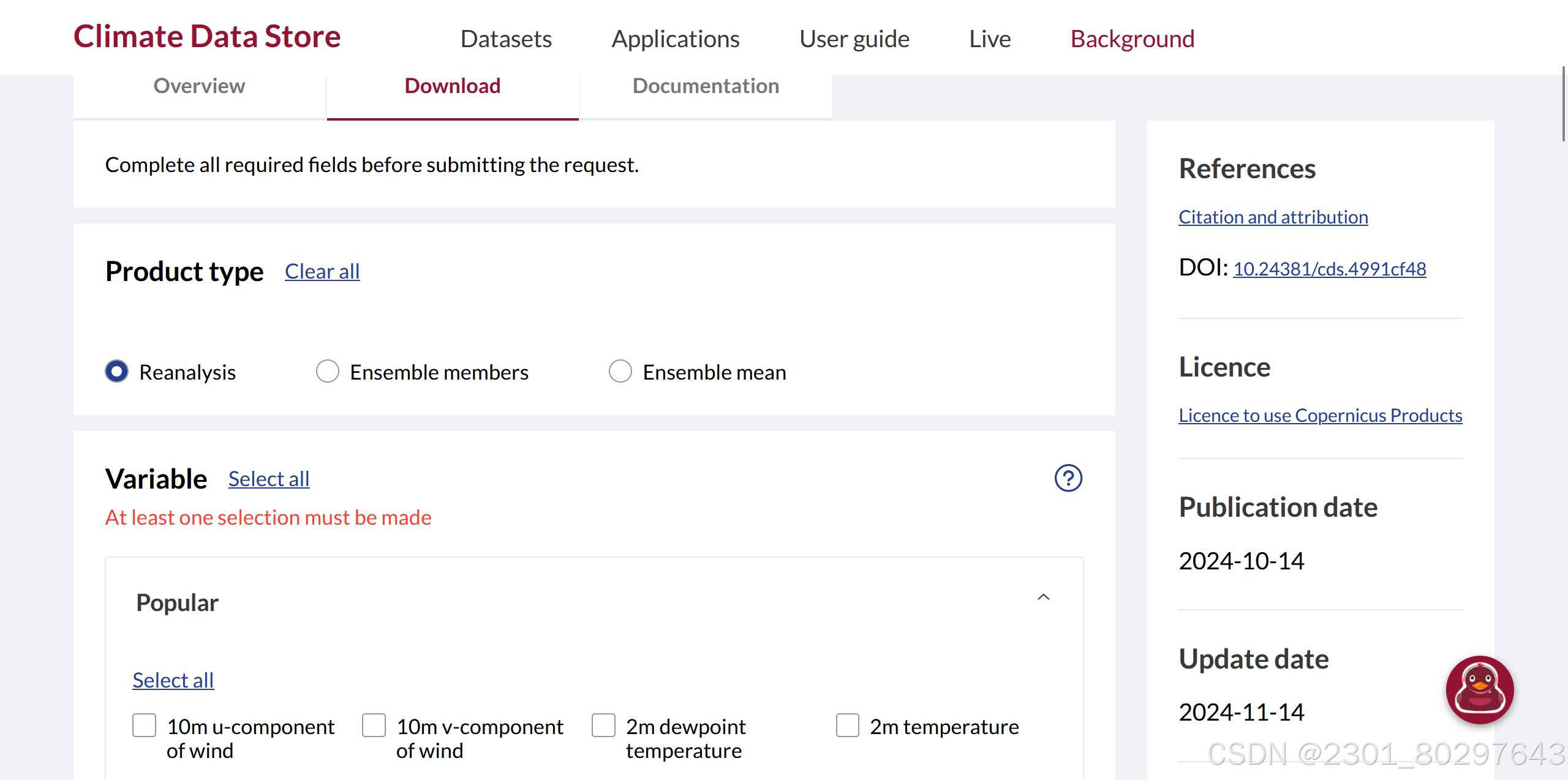Check the 10m u-component of wind checkbox

point(145,726)
